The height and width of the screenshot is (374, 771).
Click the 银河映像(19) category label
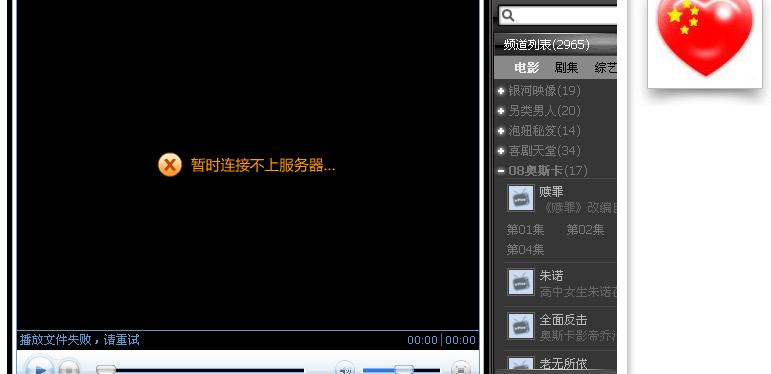click(x=544, y=91)
